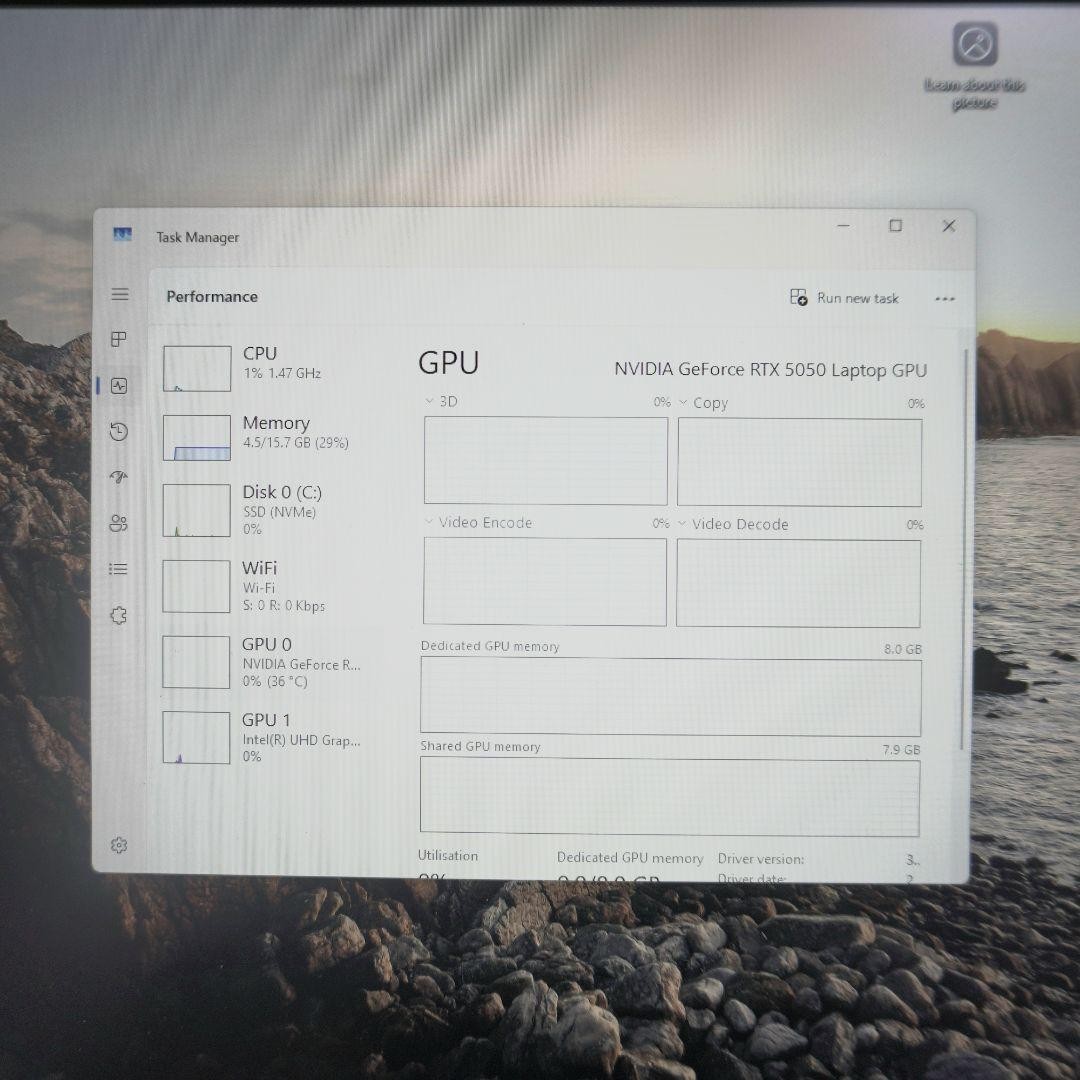Click Run new task button
Screen dimensions: 1080x1080
coord(844,298)
